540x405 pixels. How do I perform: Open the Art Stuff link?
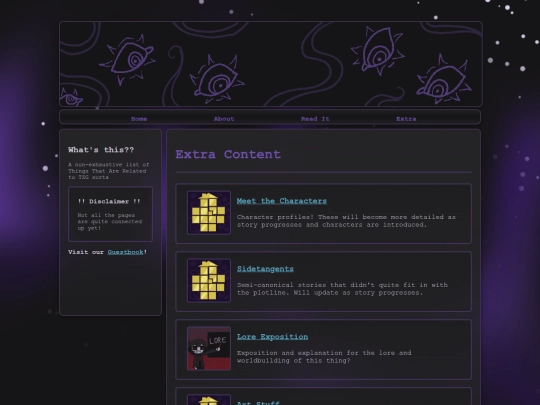258,403
